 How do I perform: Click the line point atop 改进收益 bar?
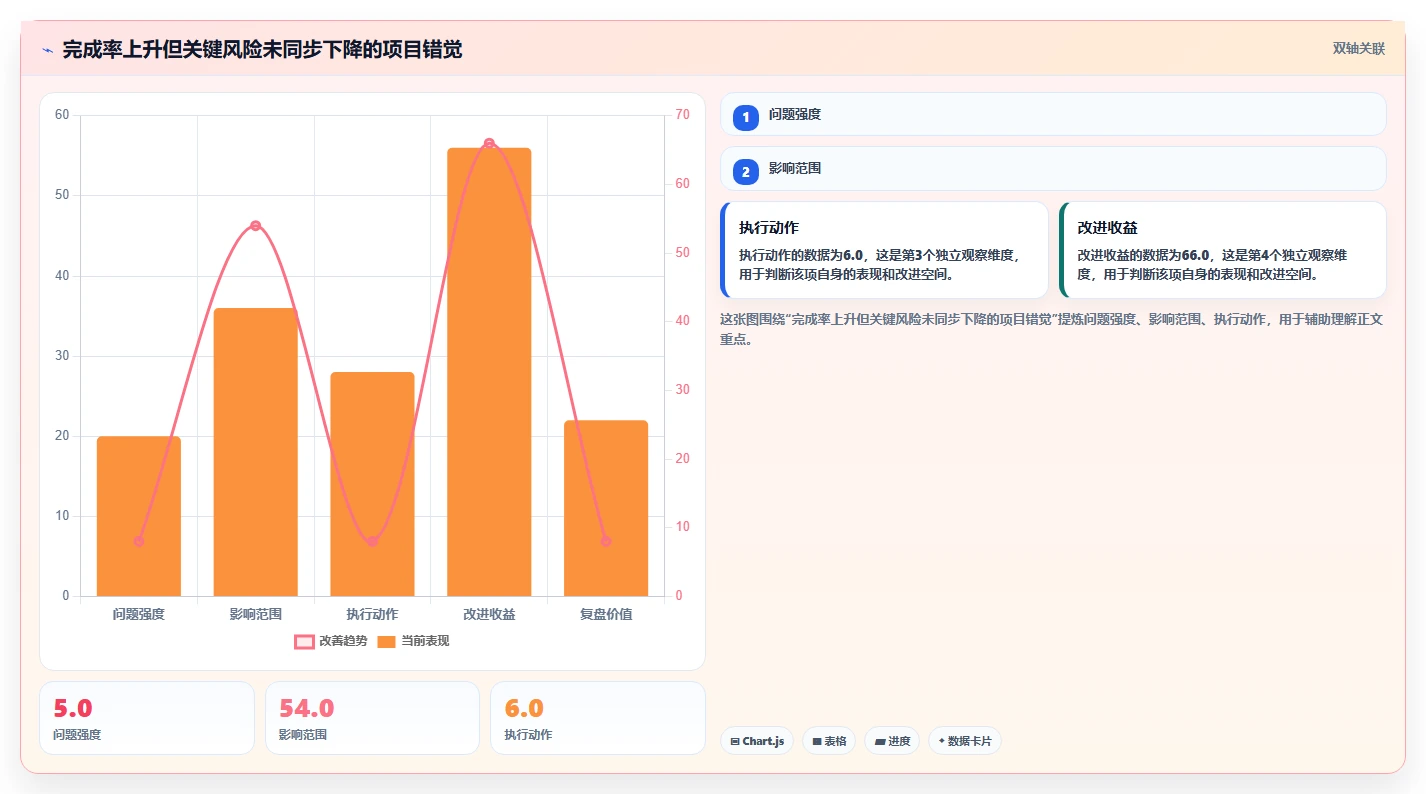pos(489,143)
